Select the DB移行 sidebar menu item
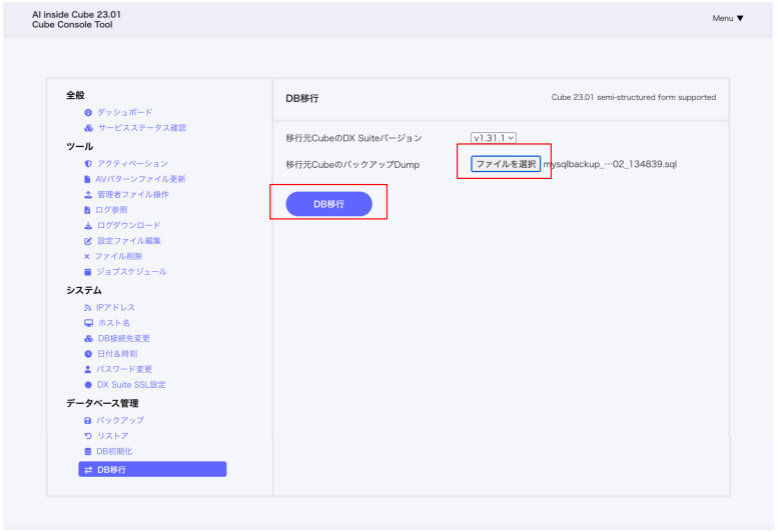Viewport: 778px width, 532px height. coord(152,469)
